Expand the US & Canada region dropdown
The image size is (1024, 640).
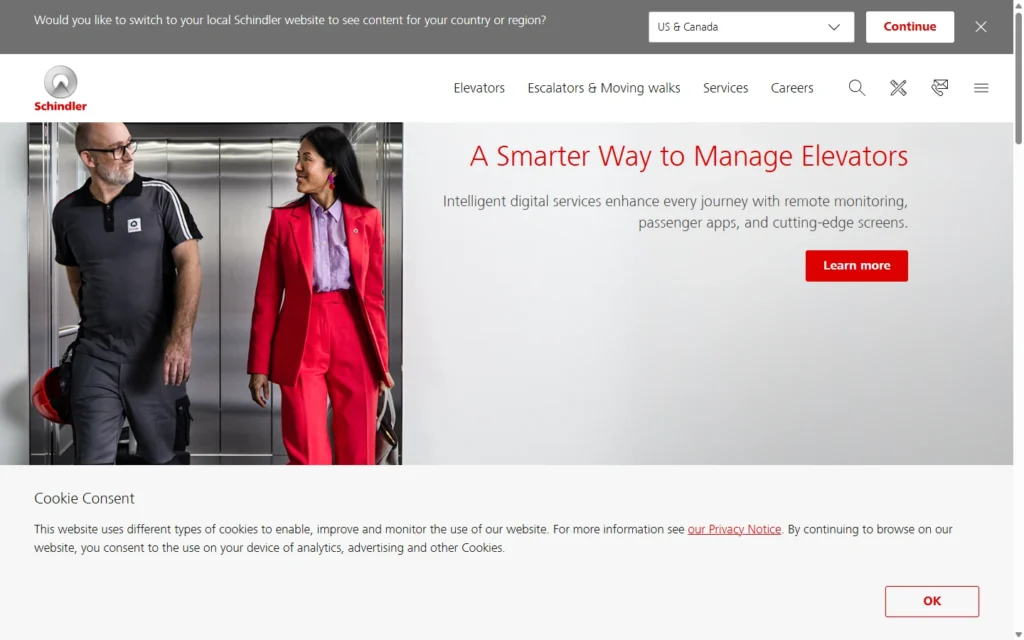pyautogui.click(x=750, y=27)
